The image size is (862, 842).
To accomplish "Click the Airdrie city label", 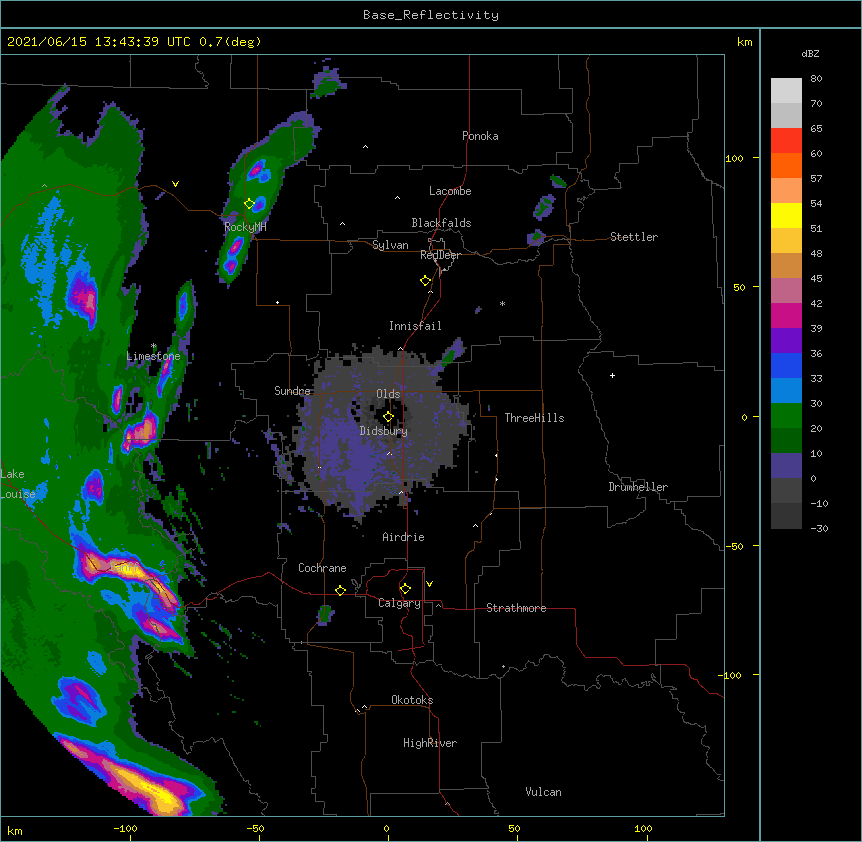I will coord(403,537).
